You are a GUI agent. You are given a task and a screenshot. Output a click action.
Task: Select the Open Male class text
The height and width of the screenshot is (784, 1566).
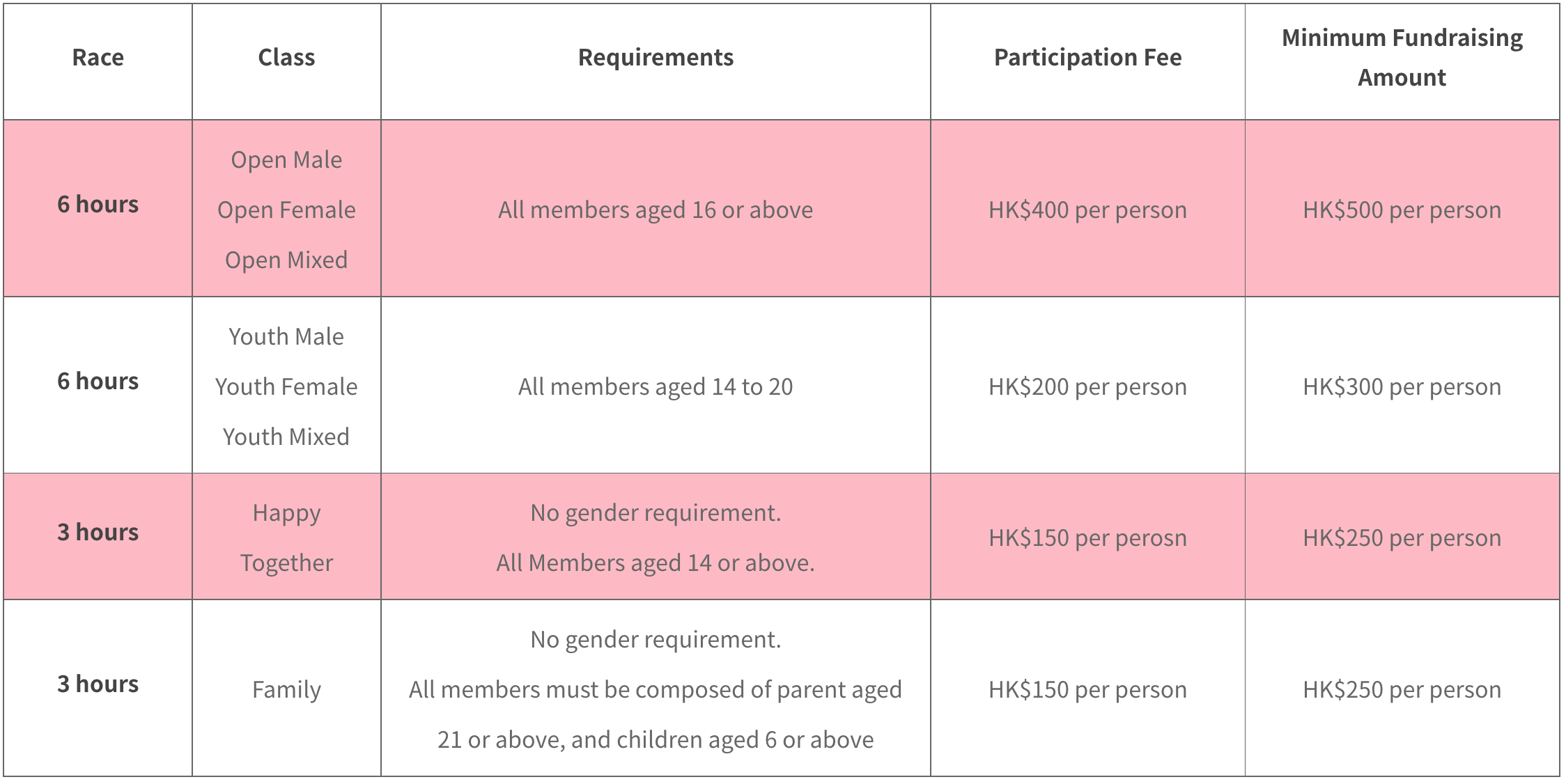click(286, 160)
